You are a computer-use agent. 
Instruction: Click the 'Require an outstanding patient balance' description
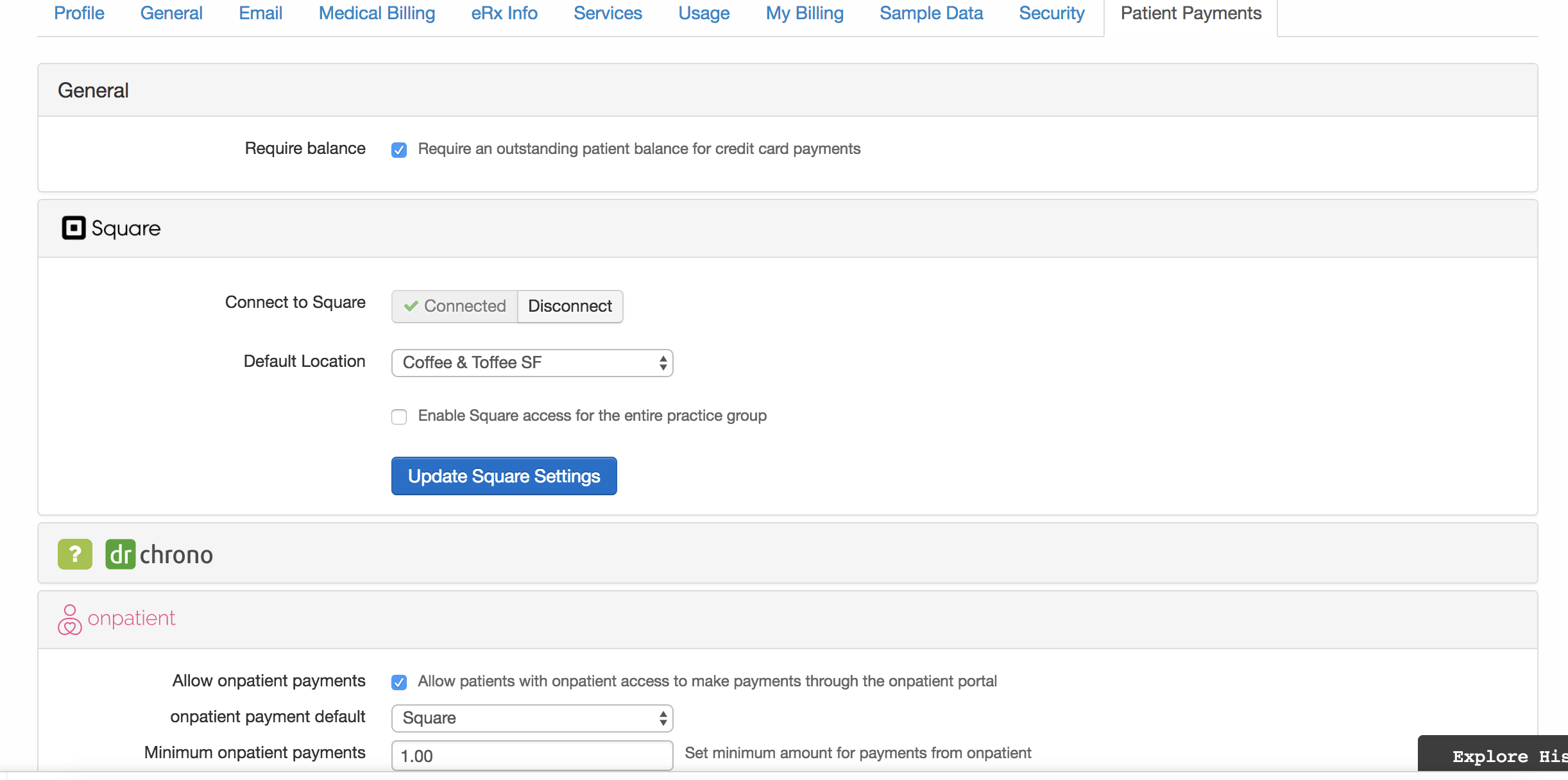[x=639, y=149]
